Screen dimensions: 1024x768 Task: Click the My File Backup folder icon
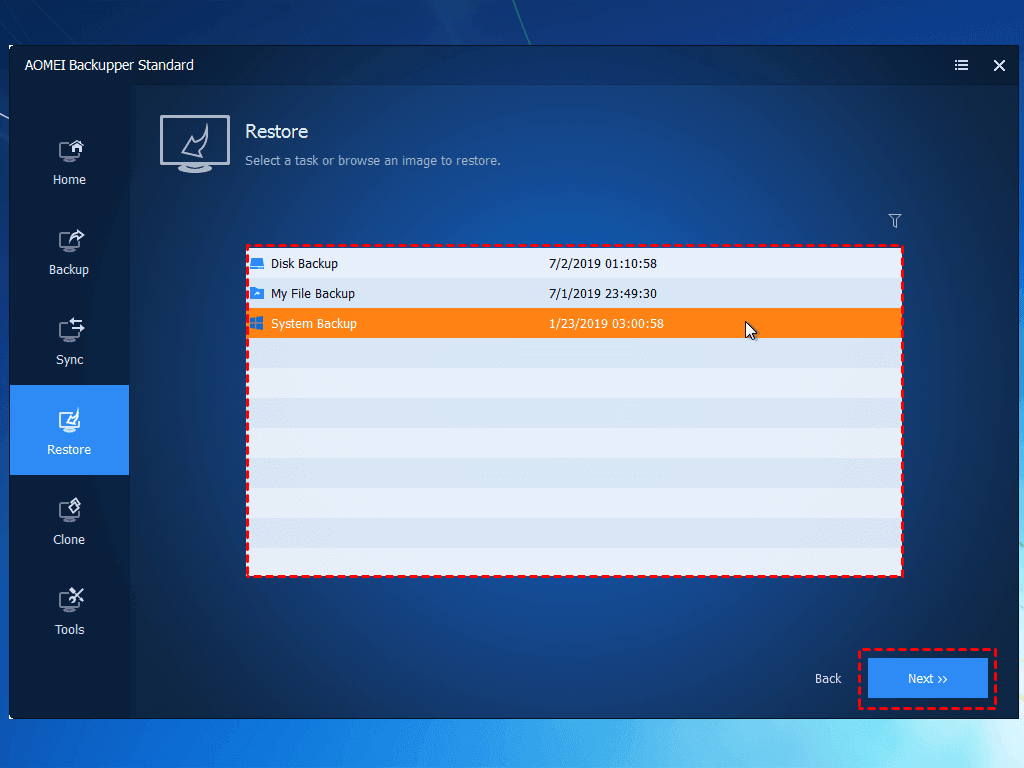[x=257, y=293]
